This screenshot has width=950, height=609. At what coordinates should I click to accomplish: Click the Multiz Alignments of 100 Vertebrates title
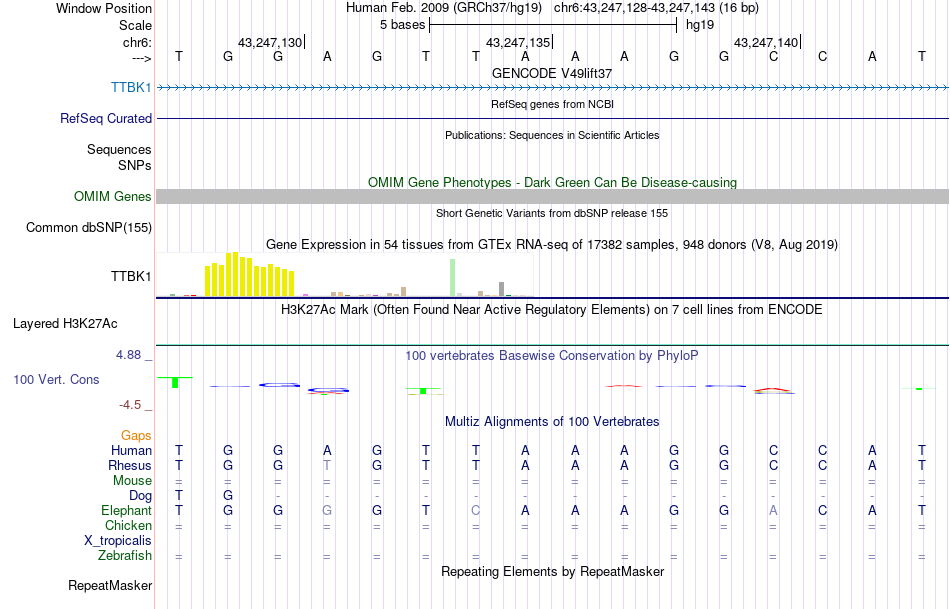coord(552,422)
